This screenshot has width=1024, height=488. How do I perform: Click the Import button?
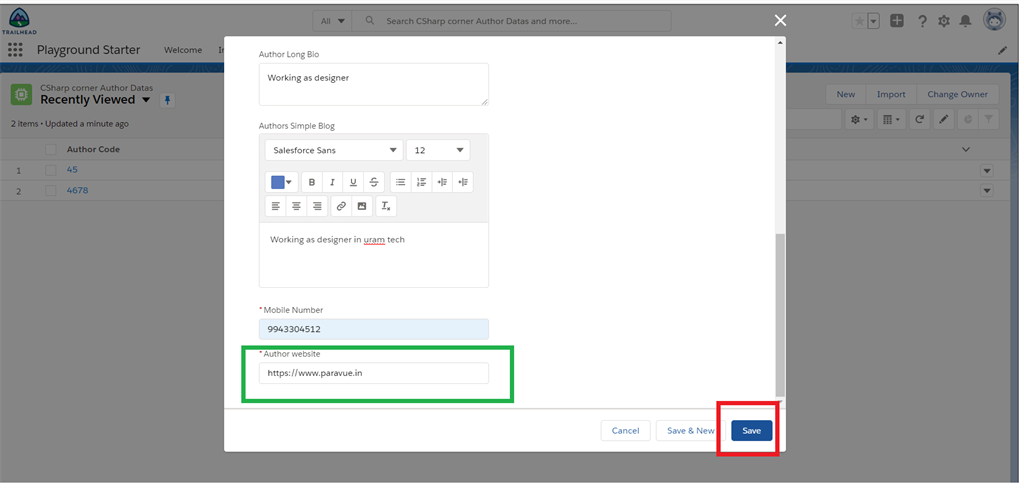click(891, 94)
